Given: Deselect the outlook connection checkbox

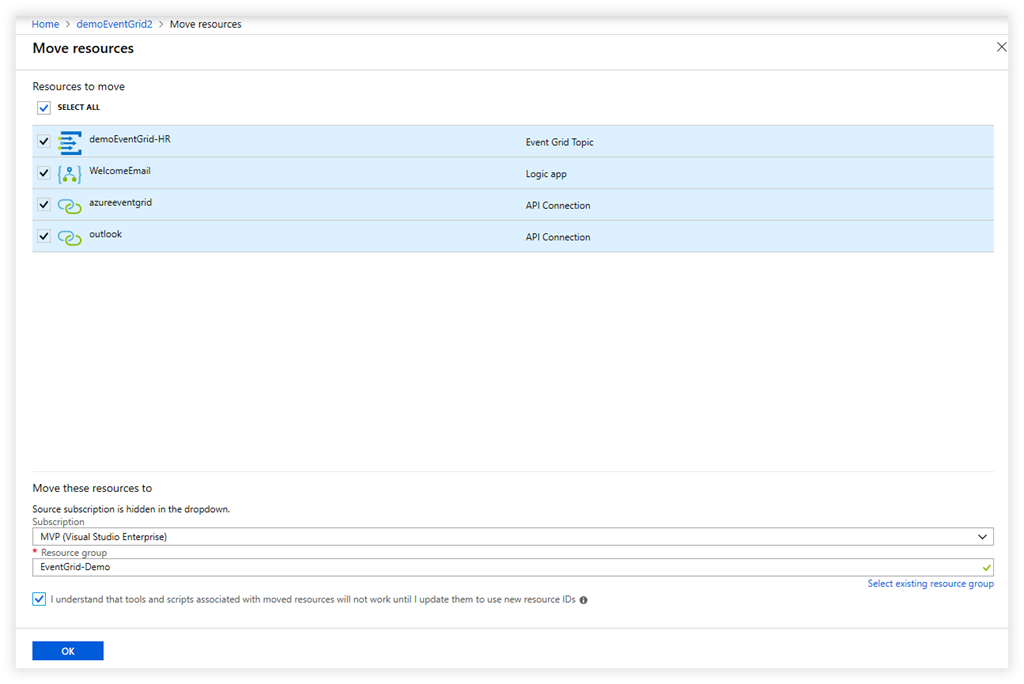Looking at the screenshot, I should 44,237.
